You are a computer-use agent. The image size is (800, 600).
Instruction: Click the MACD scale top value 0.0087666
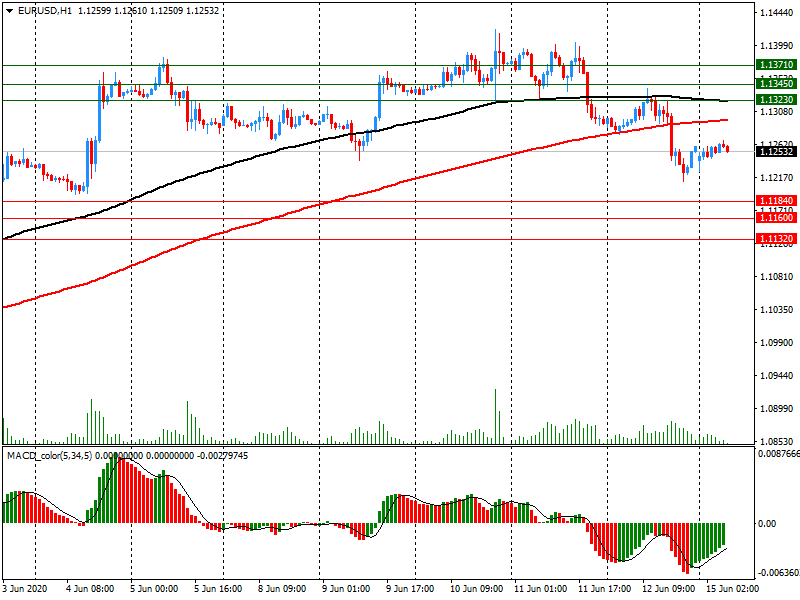[779, 454]
